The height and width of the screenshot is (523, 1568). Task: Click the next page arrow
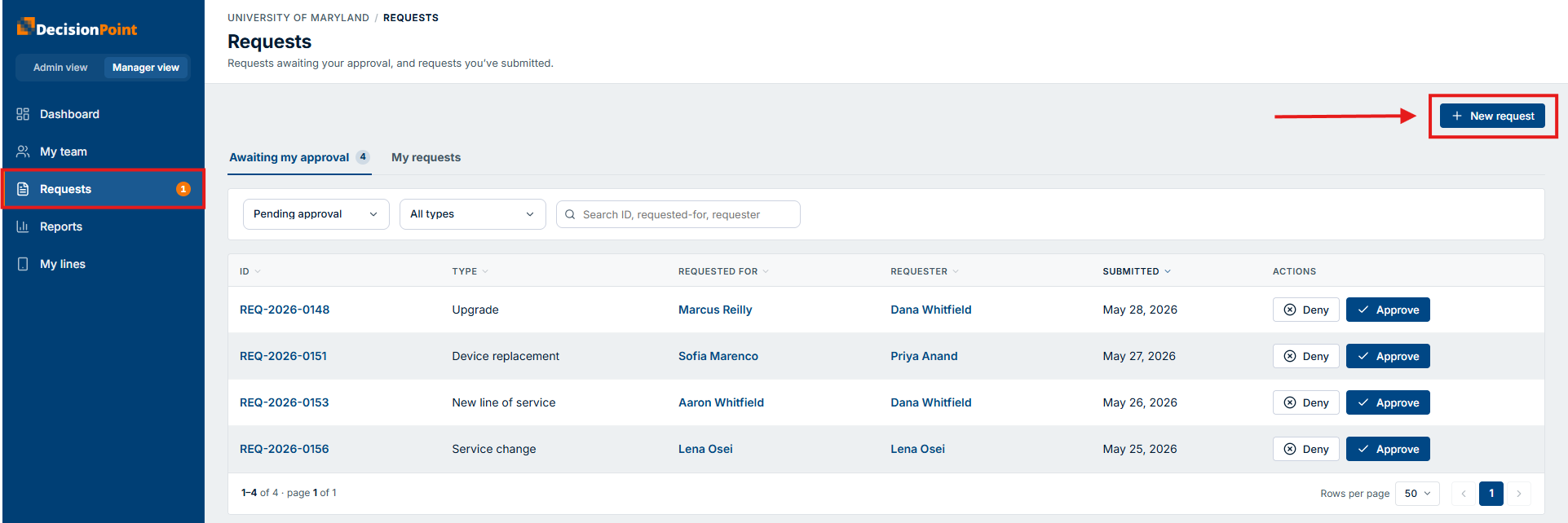[x=1519, y=494]
